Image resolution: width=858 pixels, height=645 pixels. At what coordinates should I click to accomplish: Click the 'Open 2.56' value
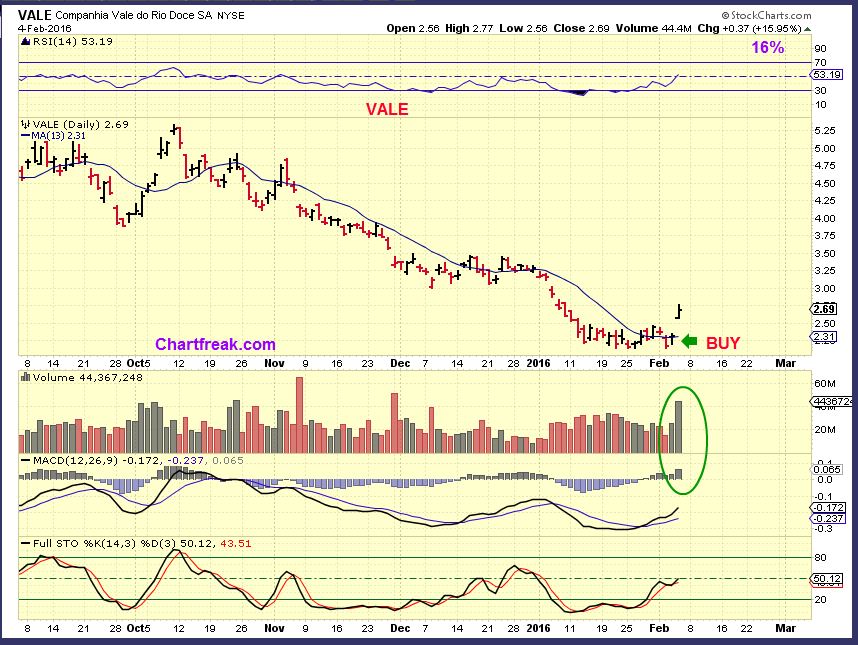pos(413,28)
